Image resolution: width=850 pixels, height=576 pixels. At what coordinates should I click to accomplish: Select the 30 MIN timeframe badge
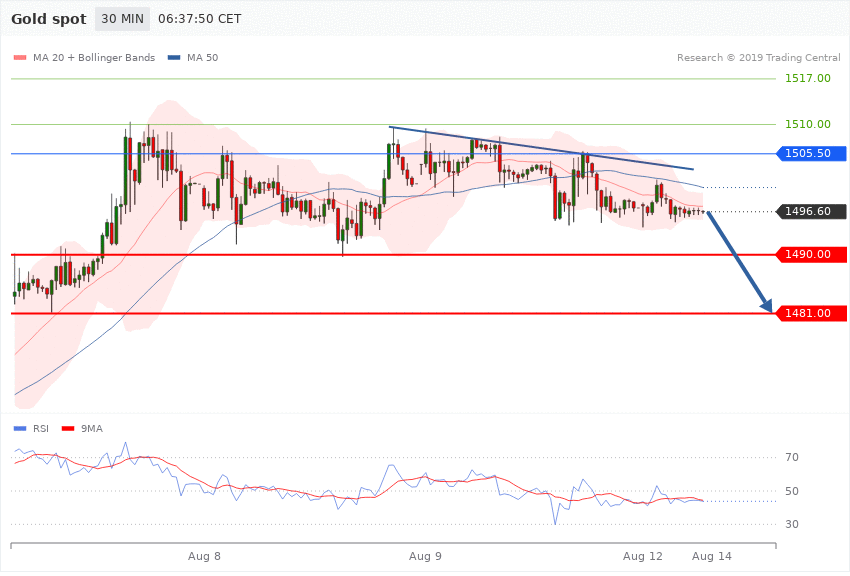pos(123,19)
